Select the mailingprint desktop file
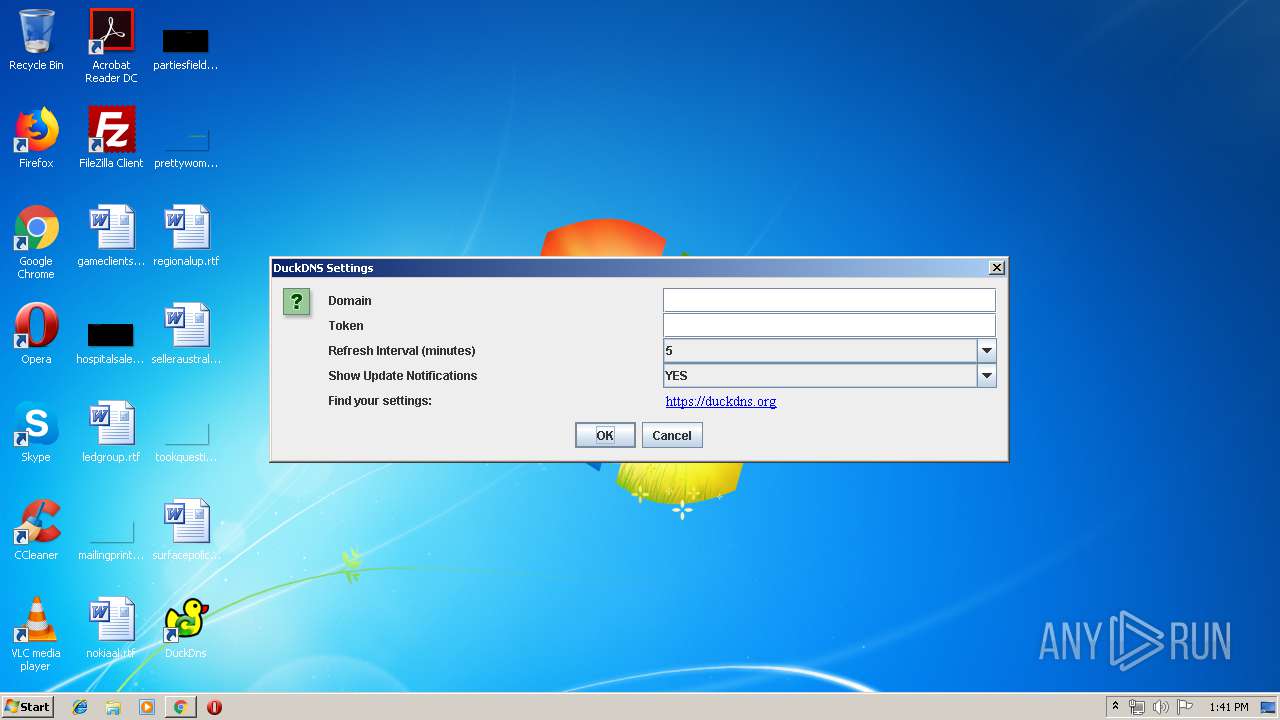Image resolution: width=1280 pixels, height=720 pixels. 111,538
